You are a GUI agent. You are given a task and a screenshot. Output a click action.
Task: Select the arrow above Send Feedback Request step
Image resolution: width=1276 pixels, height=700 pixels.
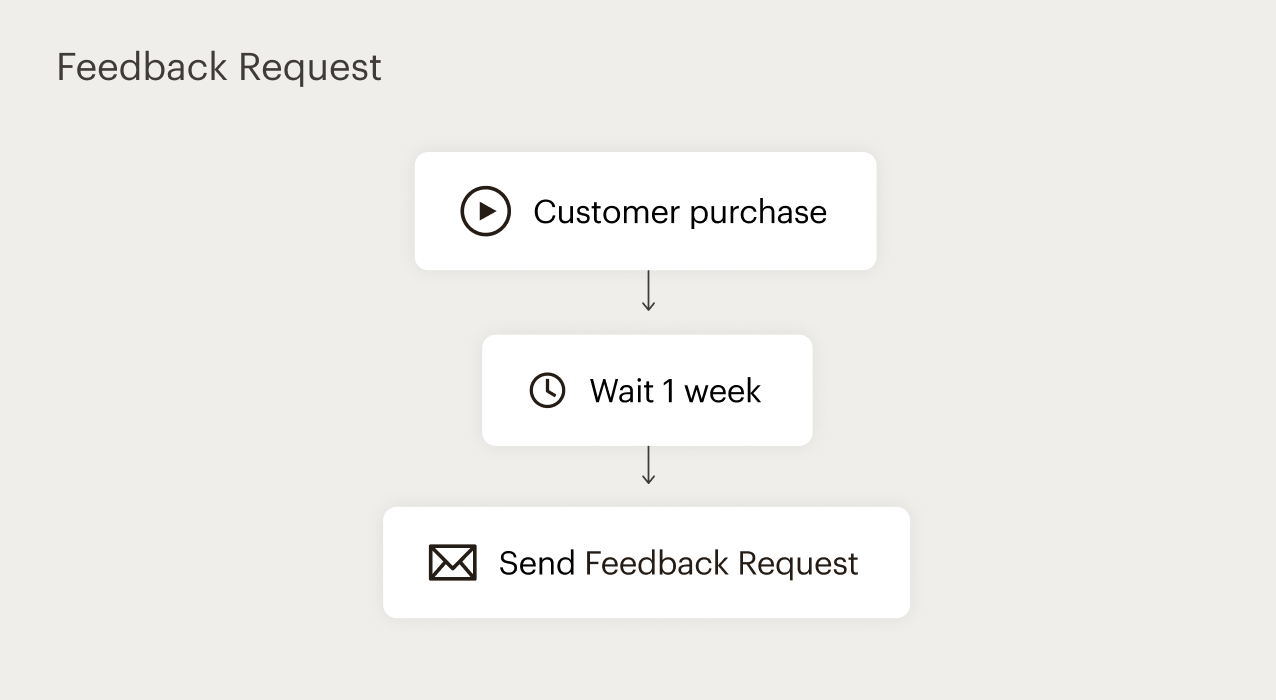(648, 465)
